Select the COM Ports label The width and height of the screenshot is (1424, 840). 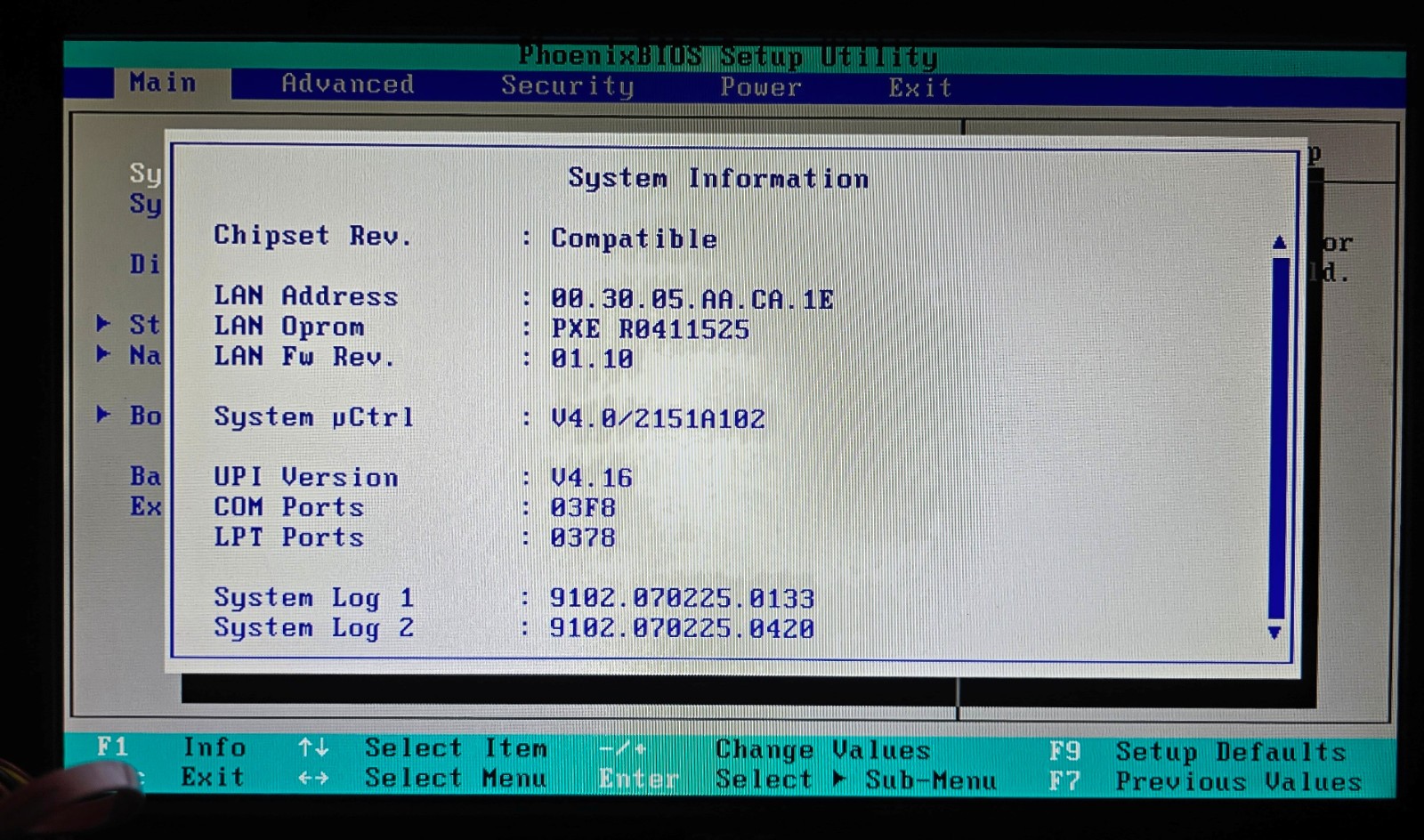tap(288, 507)
